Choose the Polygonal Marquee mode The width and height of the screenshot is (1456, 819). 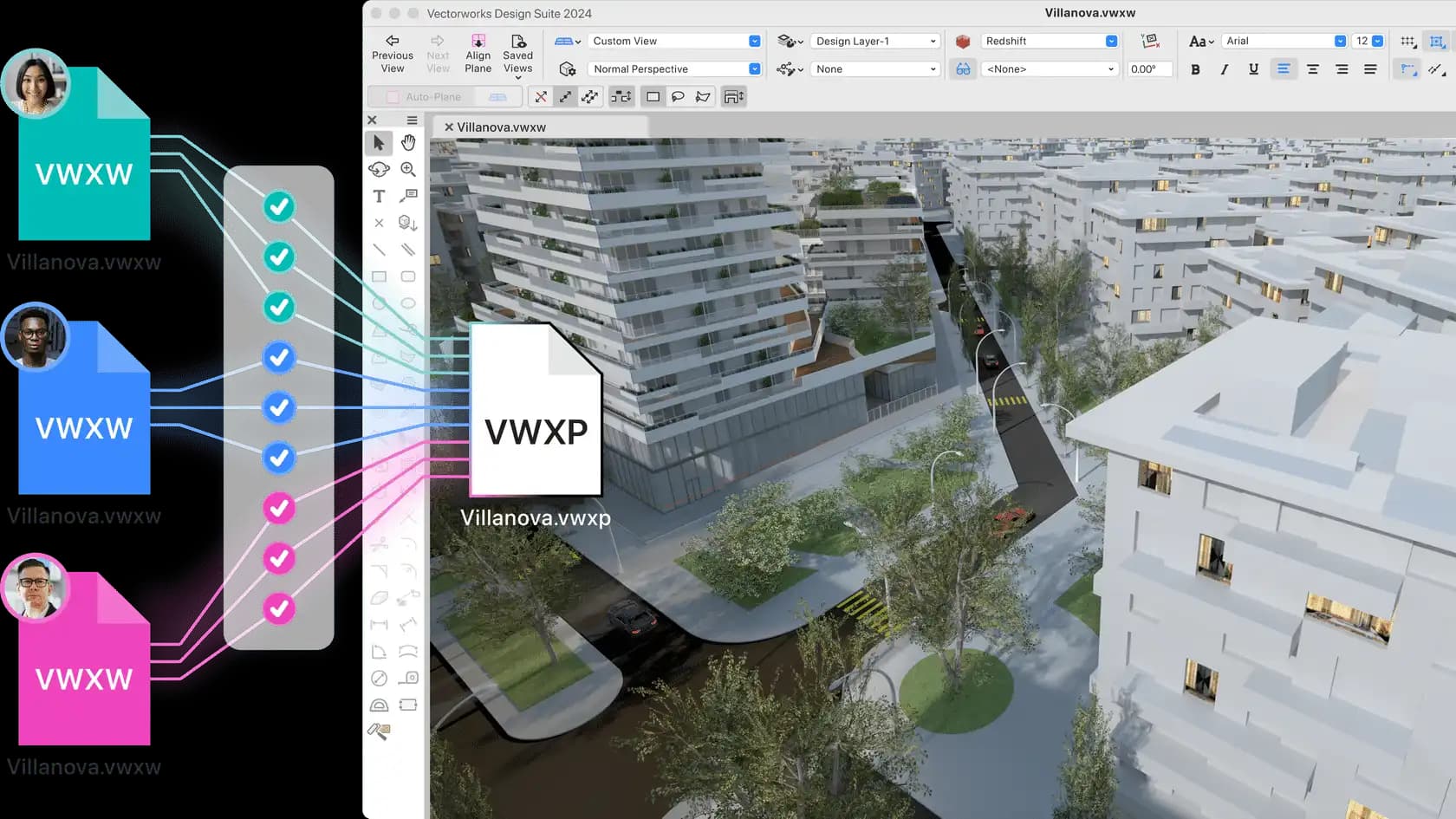[x=703, y=97]
